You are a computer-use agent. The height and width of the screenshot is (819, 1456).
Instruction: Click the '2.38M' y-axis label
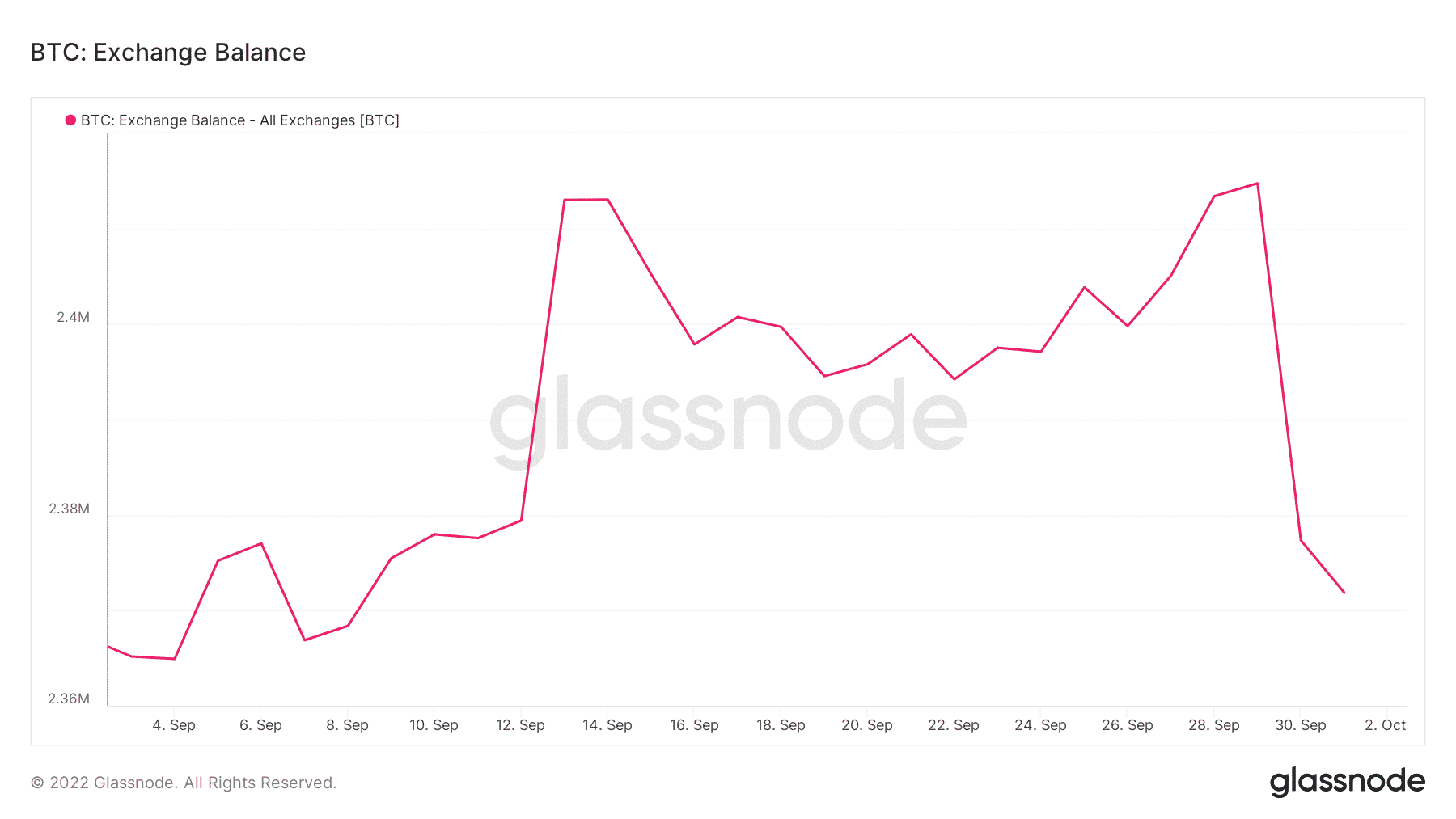tap(69, 509)
